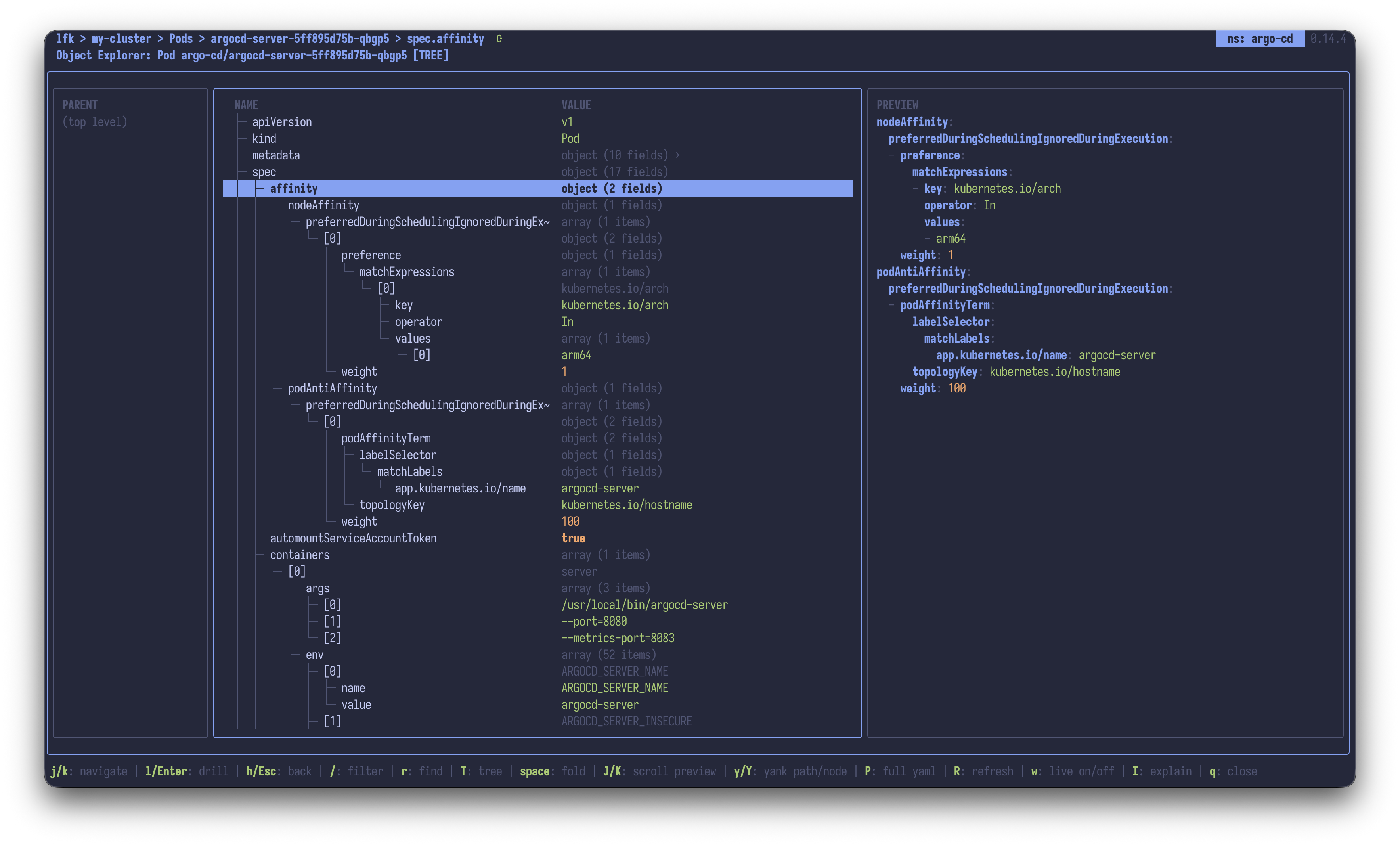Click the Pods breadcrumb
Screen dimensions: 1400x846
coord(181,38)
